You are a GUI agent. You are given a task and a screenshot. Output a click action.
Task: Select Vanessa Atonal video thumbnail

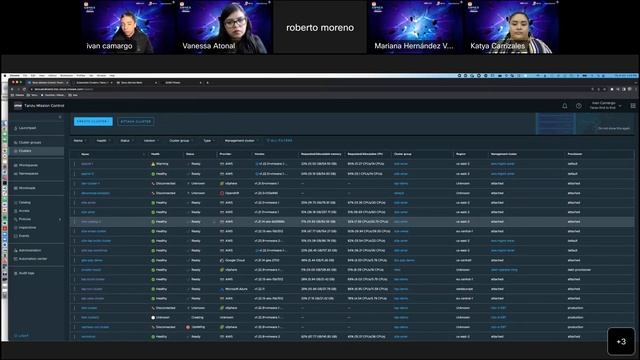tap(224, 27)
